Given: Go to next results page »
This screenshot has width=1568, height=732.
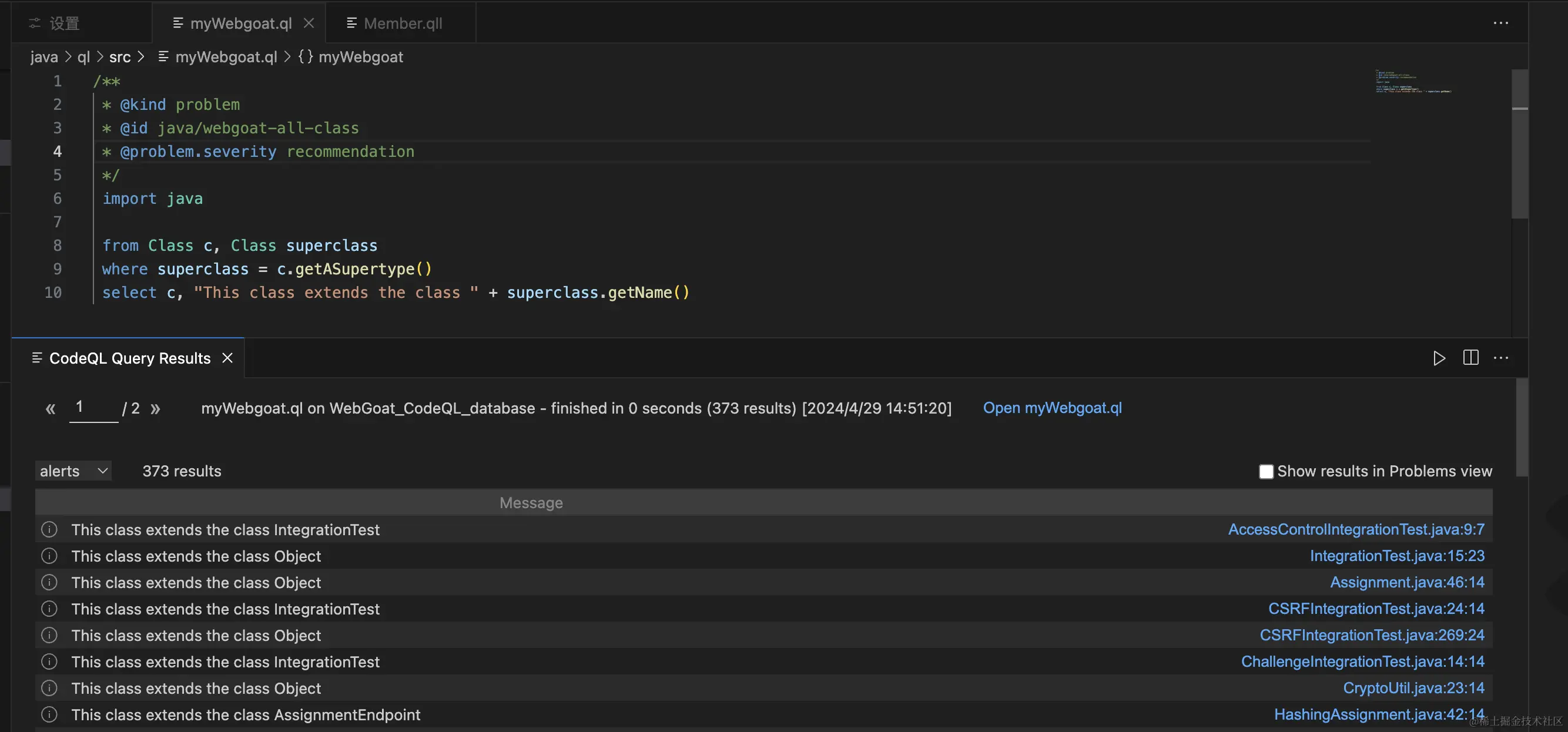Looking at the screenshot, I should (x=155, y=409).
